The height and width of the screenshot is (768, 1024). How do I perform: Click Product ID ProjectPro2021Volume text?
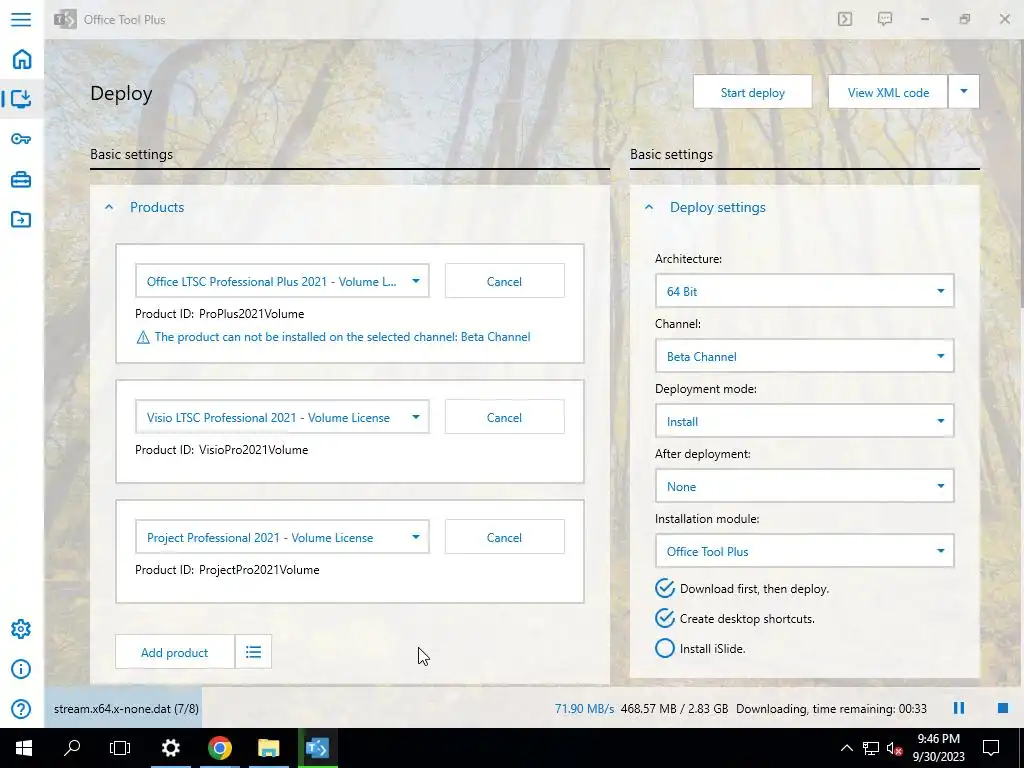click(x=227, y=569)
